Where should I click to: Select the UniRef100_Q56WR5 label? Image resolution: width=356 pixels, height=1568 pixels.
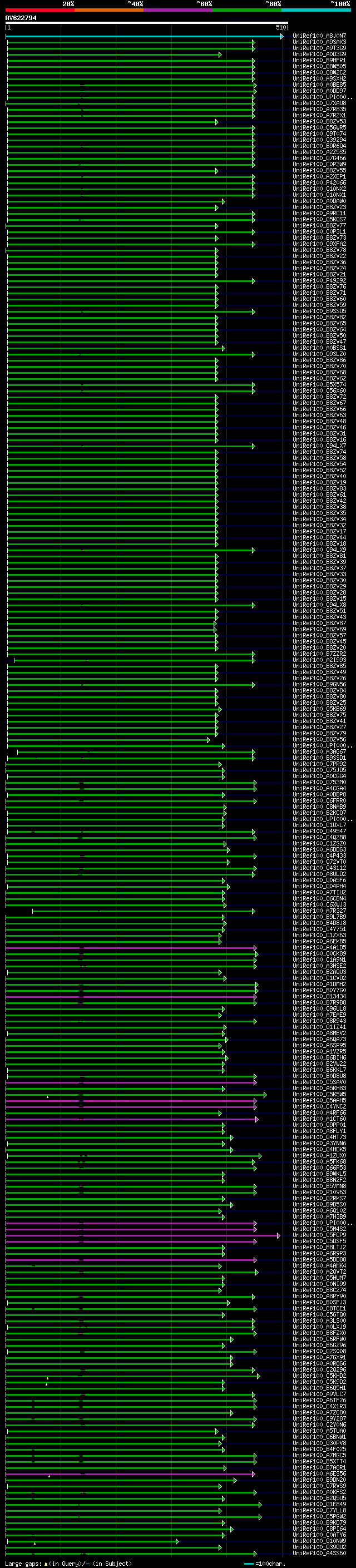click(x=319, y=128)
